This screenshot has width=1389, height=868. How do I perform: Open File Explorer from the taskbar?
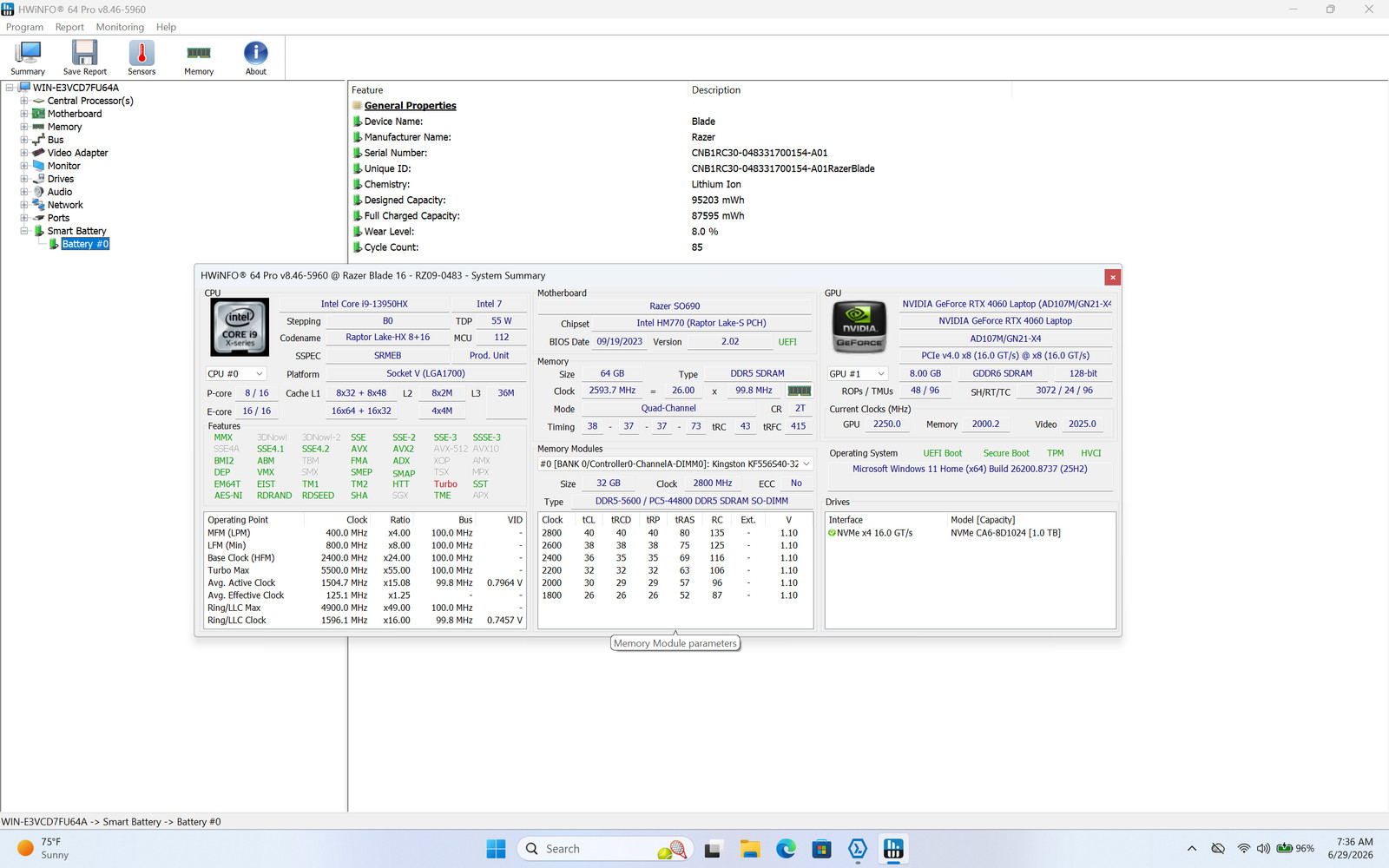click(x=750, y=849)
